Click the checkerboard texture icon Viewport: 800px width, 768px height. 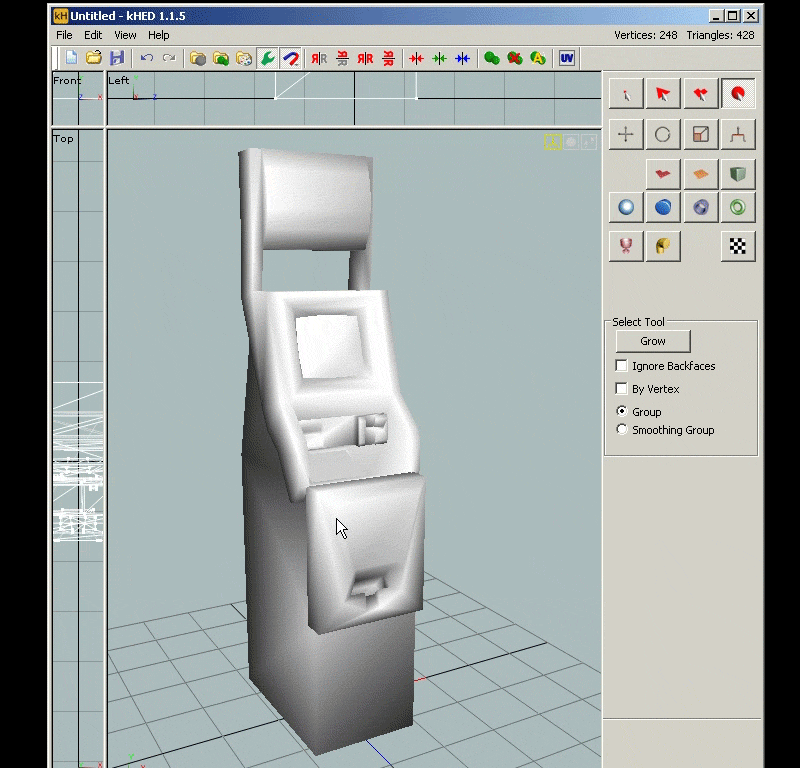[x=738, y=246]
